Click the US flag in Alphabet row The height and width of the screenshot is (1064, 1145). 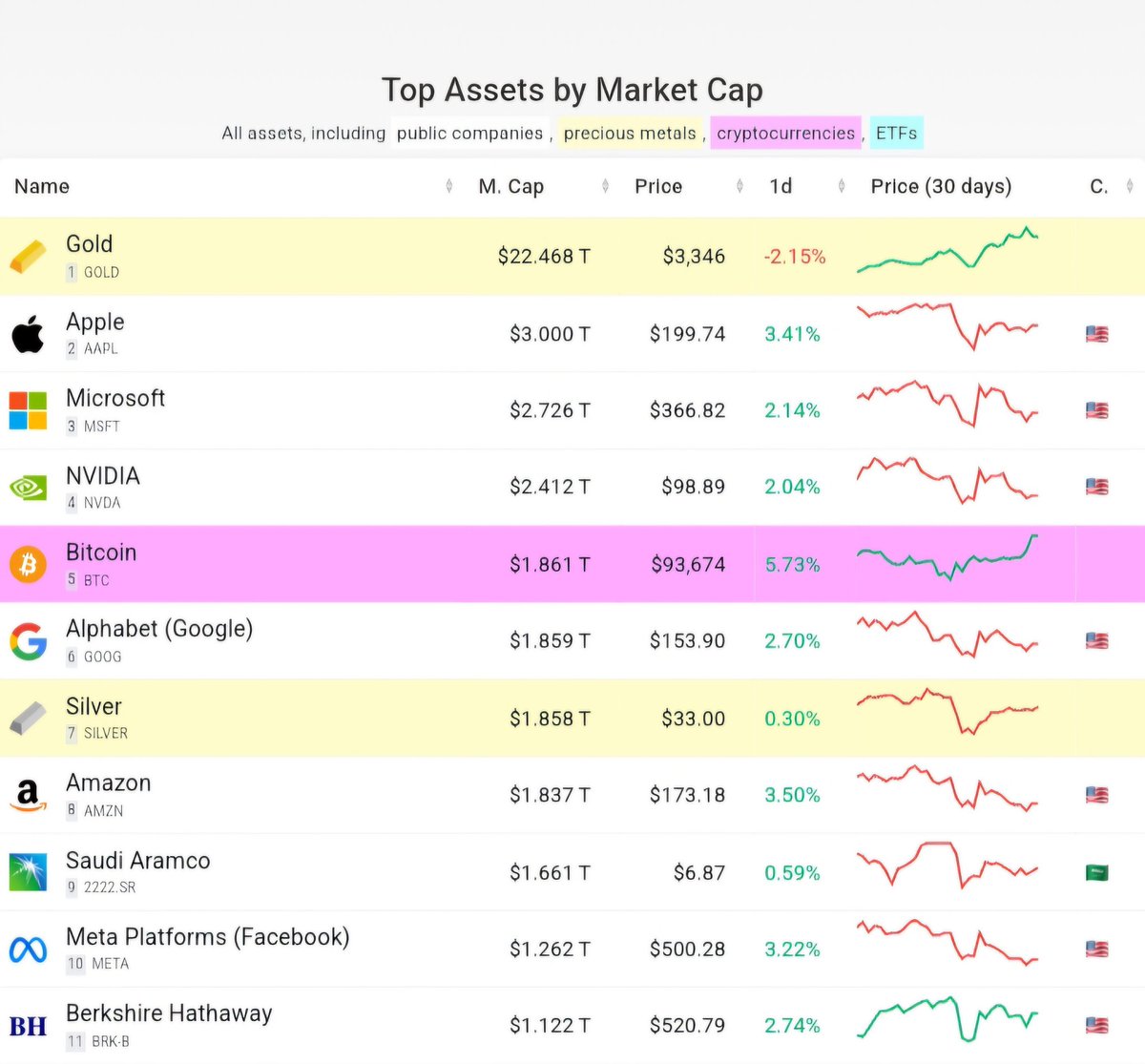pyautogui.click(x=1097, y=641)
